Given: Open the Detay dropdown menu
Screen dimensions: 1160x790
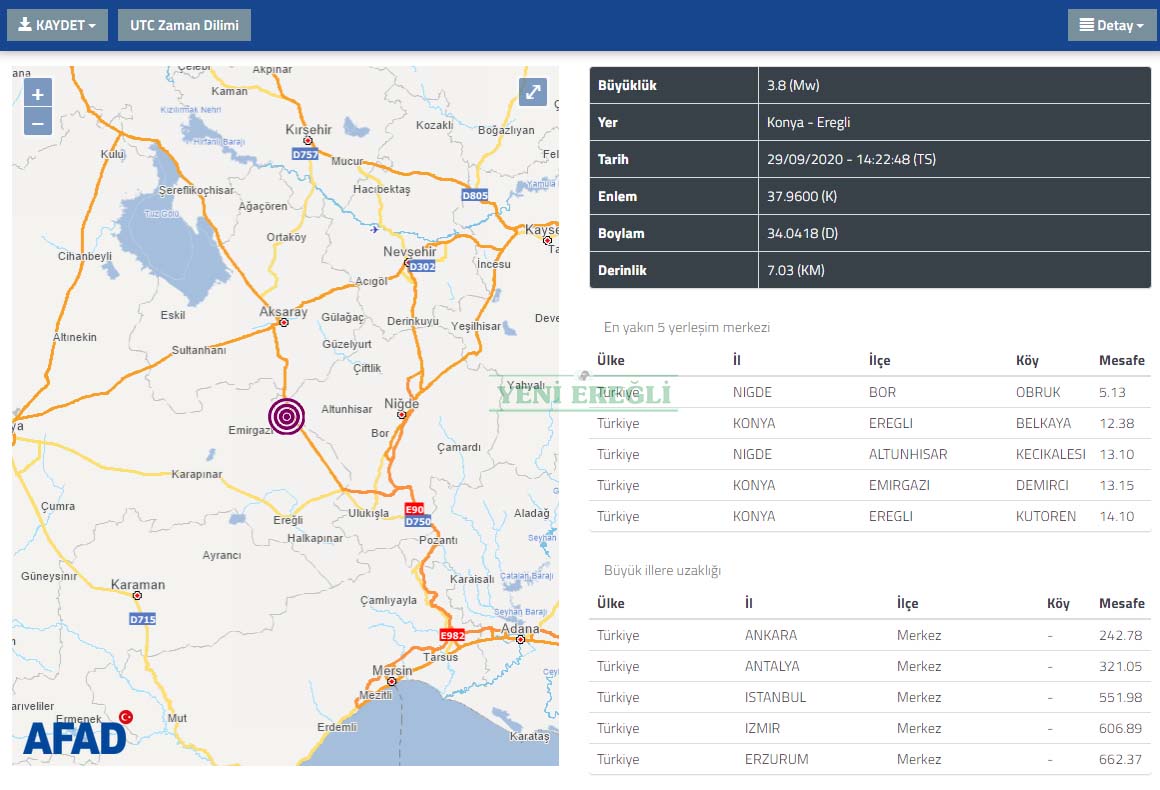Looking at the screenshot, I should [1111, 25].
